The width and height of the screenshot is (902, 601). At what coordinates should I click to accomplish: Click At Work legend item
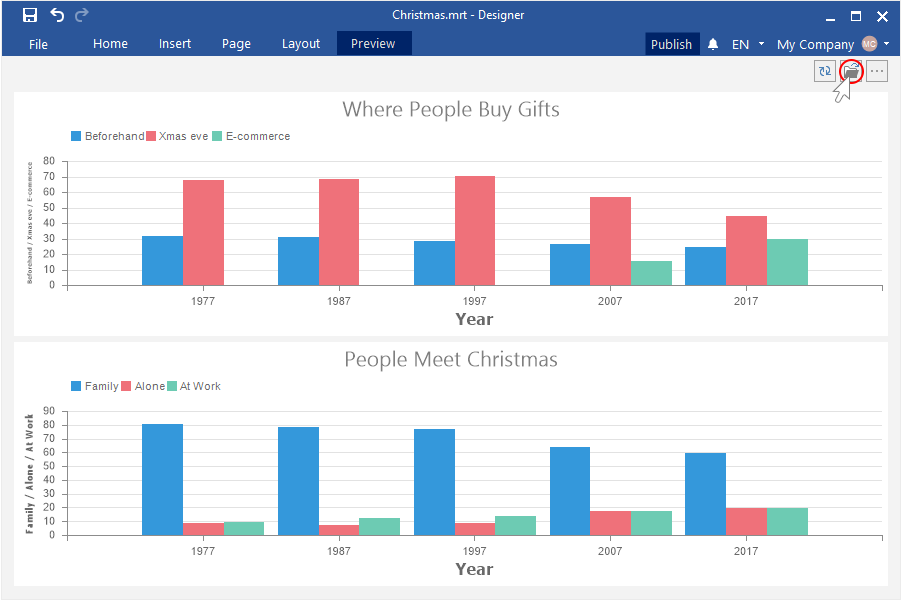[x=194, y=386]
